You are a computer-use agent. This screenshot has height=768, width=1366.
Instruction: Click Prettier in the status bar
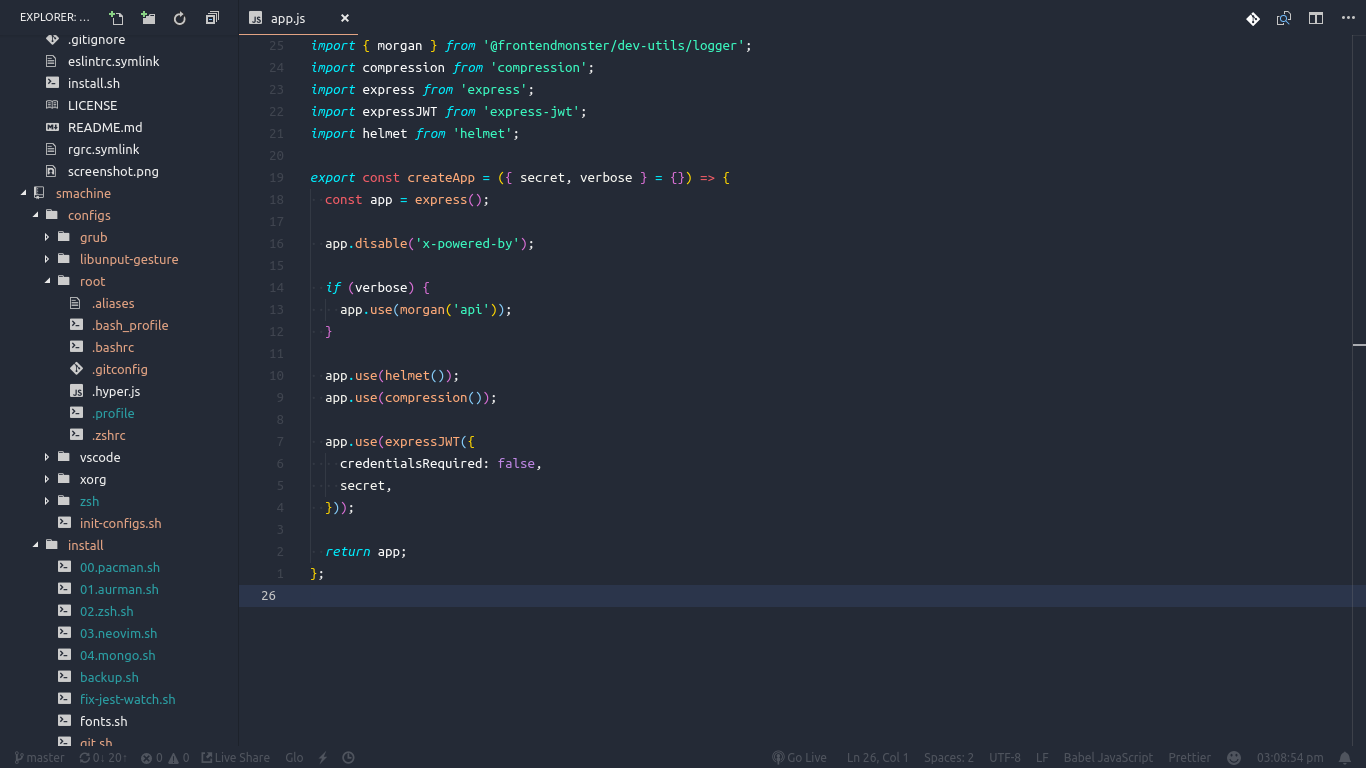point(1190,758)
